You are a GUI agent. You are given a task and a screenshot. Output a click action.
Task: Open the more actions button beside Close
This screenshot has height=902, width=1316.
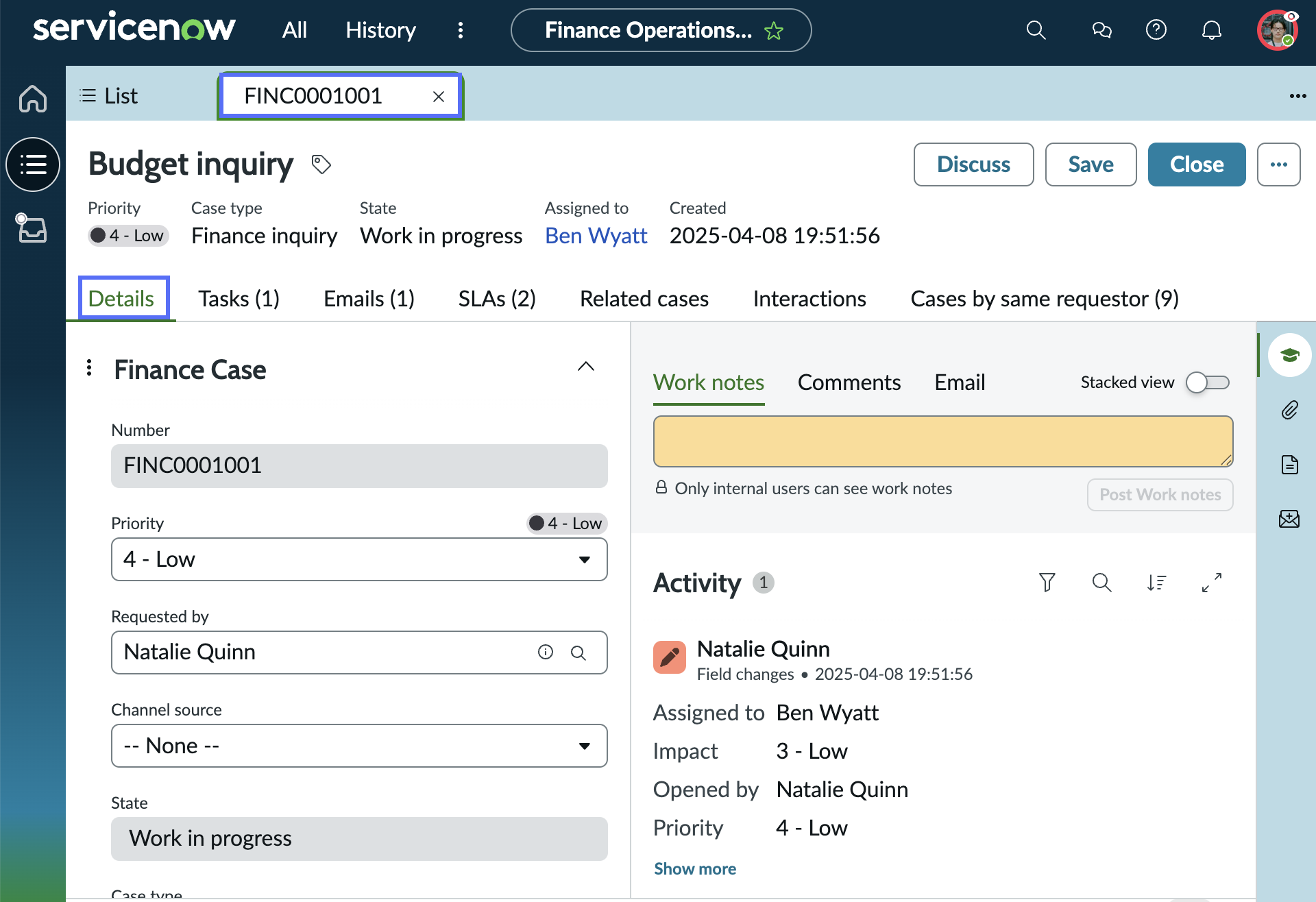coord(1279,164)
